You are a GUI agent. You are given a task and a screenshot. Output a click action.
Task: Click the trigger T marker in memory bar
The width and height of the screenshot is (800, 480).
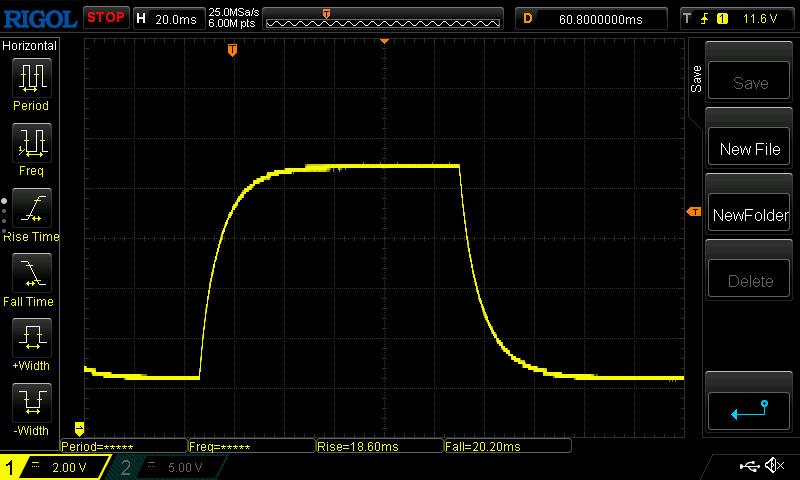(x=327, y=13)
